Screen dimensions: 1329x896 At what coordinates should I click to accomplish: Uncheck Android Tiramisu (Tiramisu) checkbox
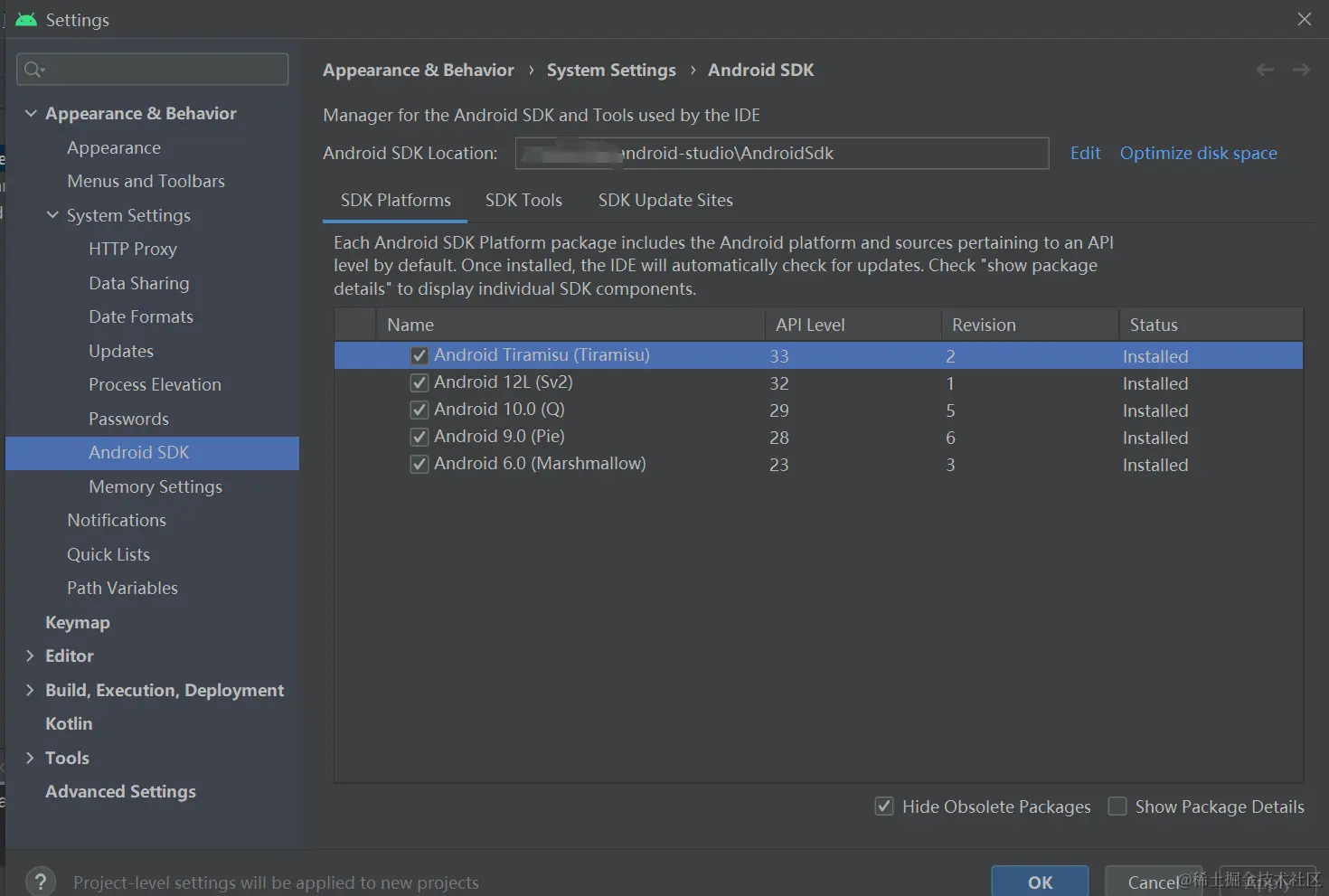point(419,355)
